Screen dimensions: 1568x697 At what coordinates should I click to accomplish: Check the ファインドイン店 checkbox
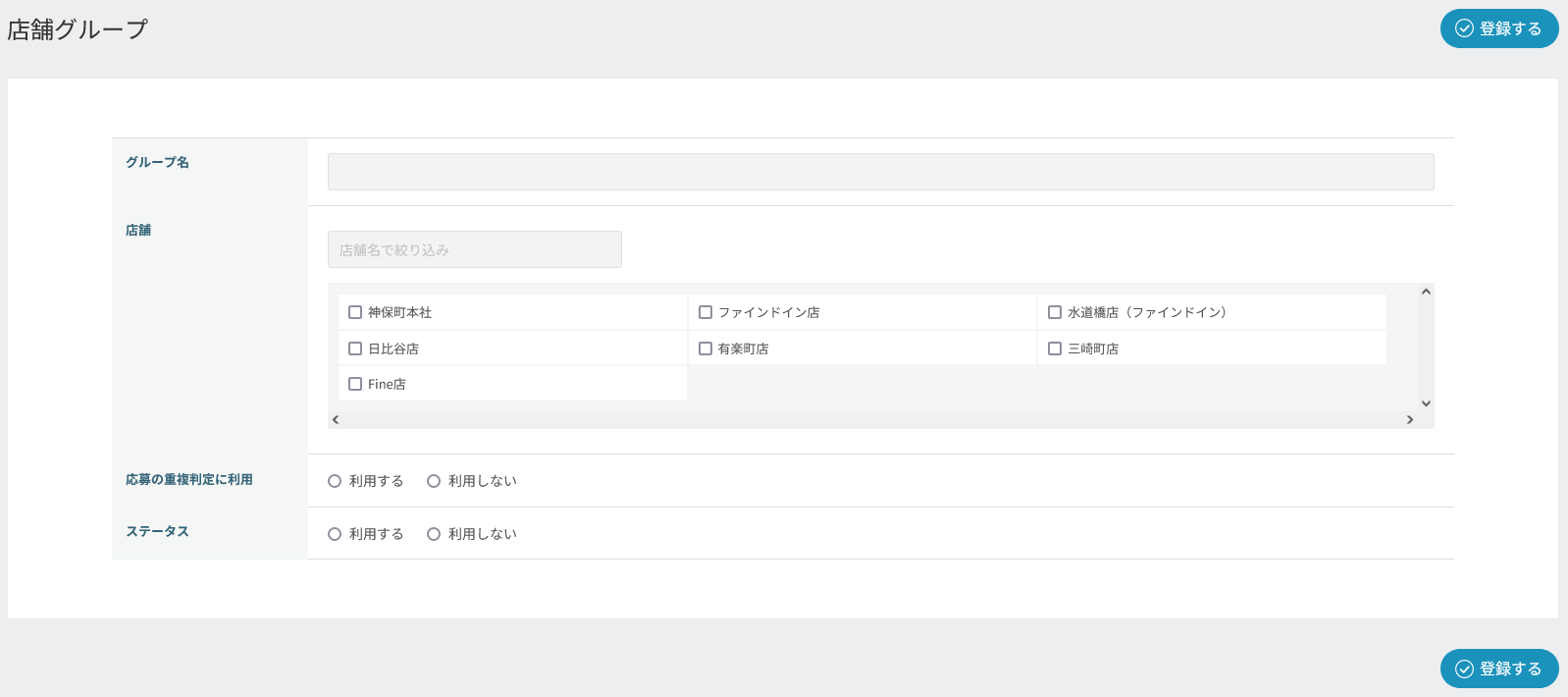[706, 312]
